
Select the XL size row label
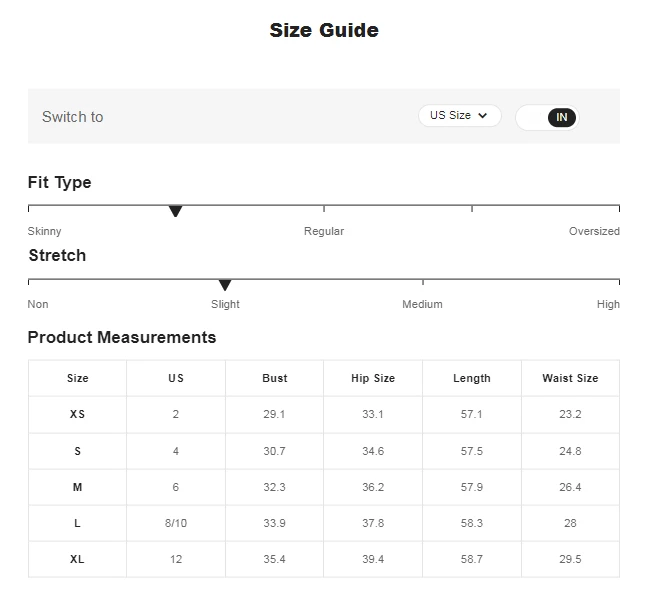pos(78,559)
